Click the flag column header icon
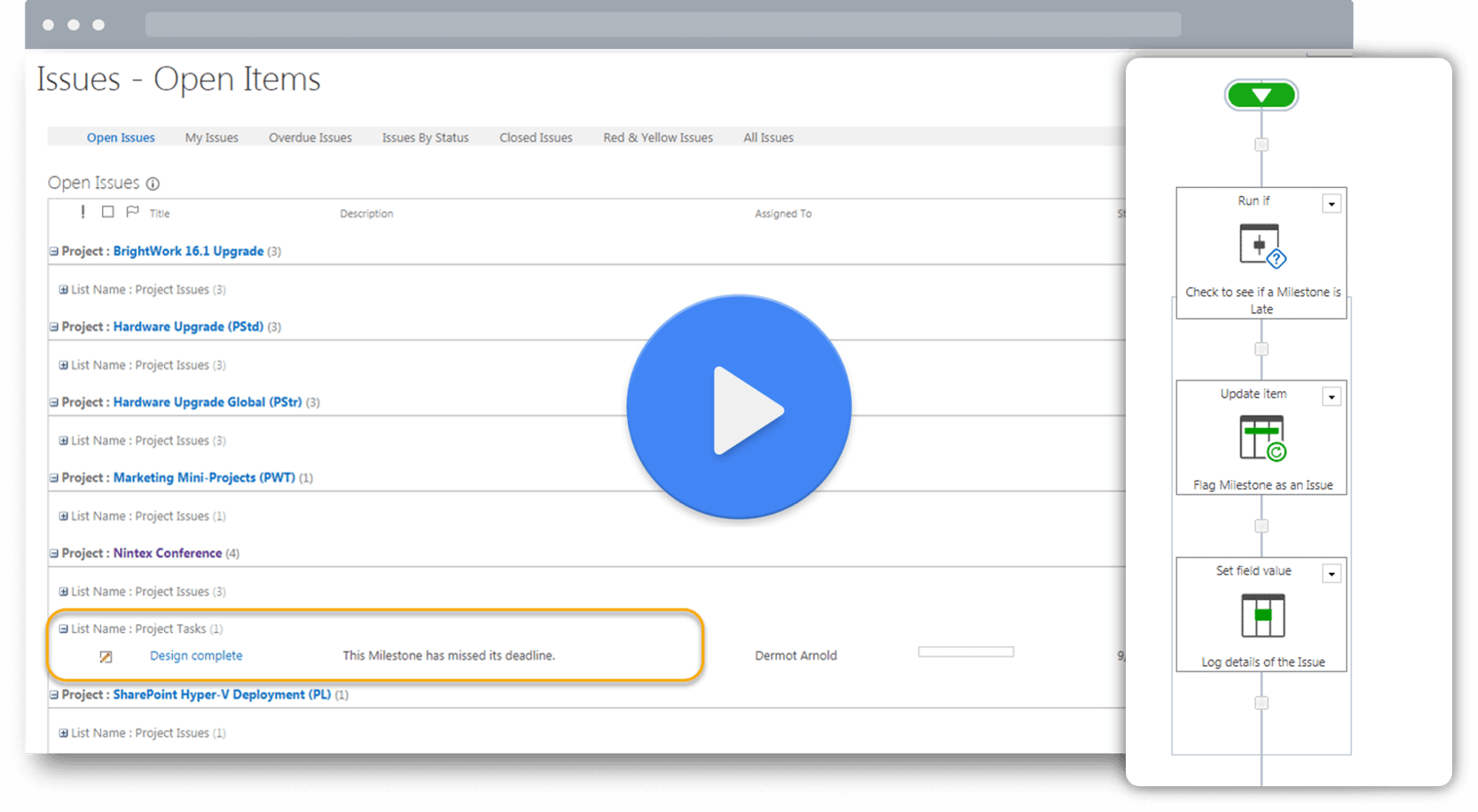Image resolution: width=1478 pixels, height=812 pixels. click(133, 212)
